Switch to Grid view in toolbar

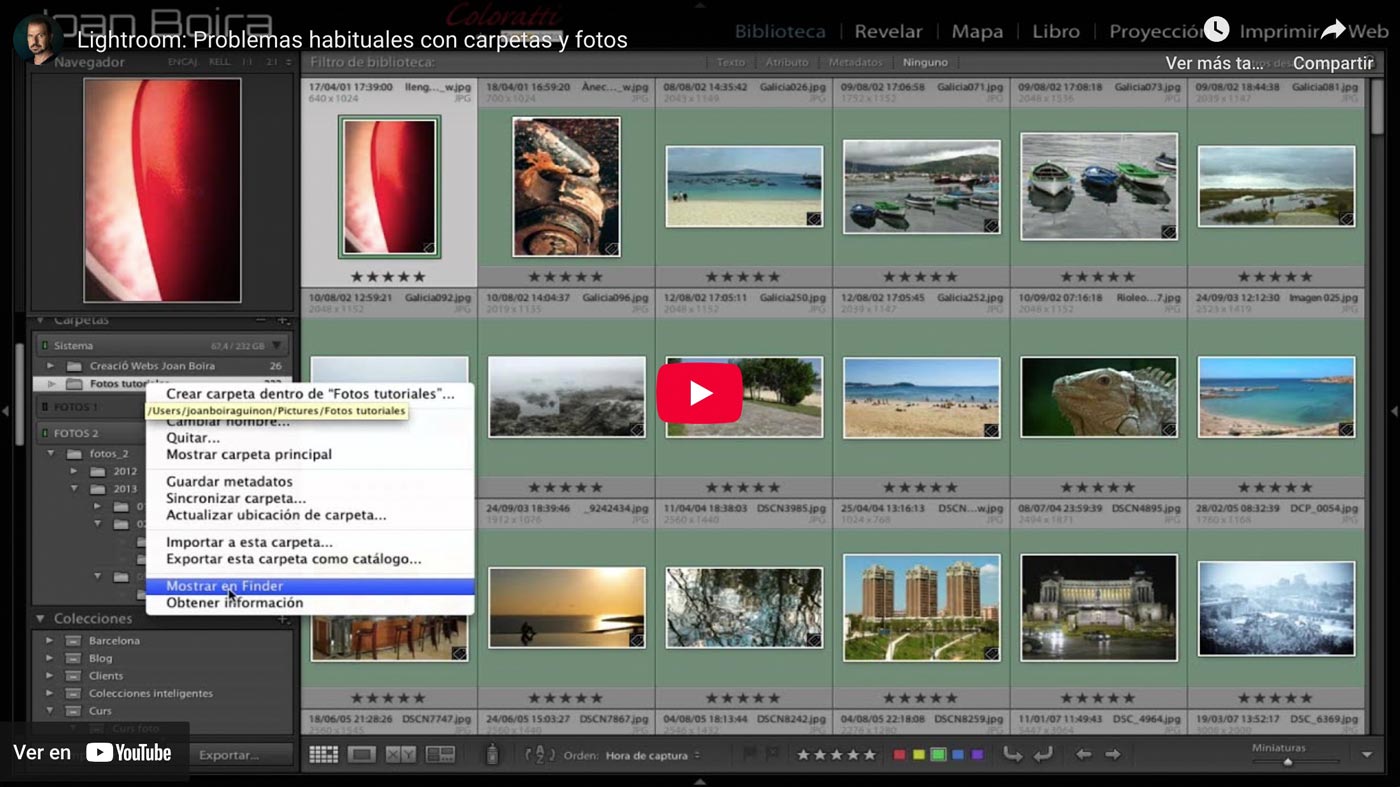323,755
